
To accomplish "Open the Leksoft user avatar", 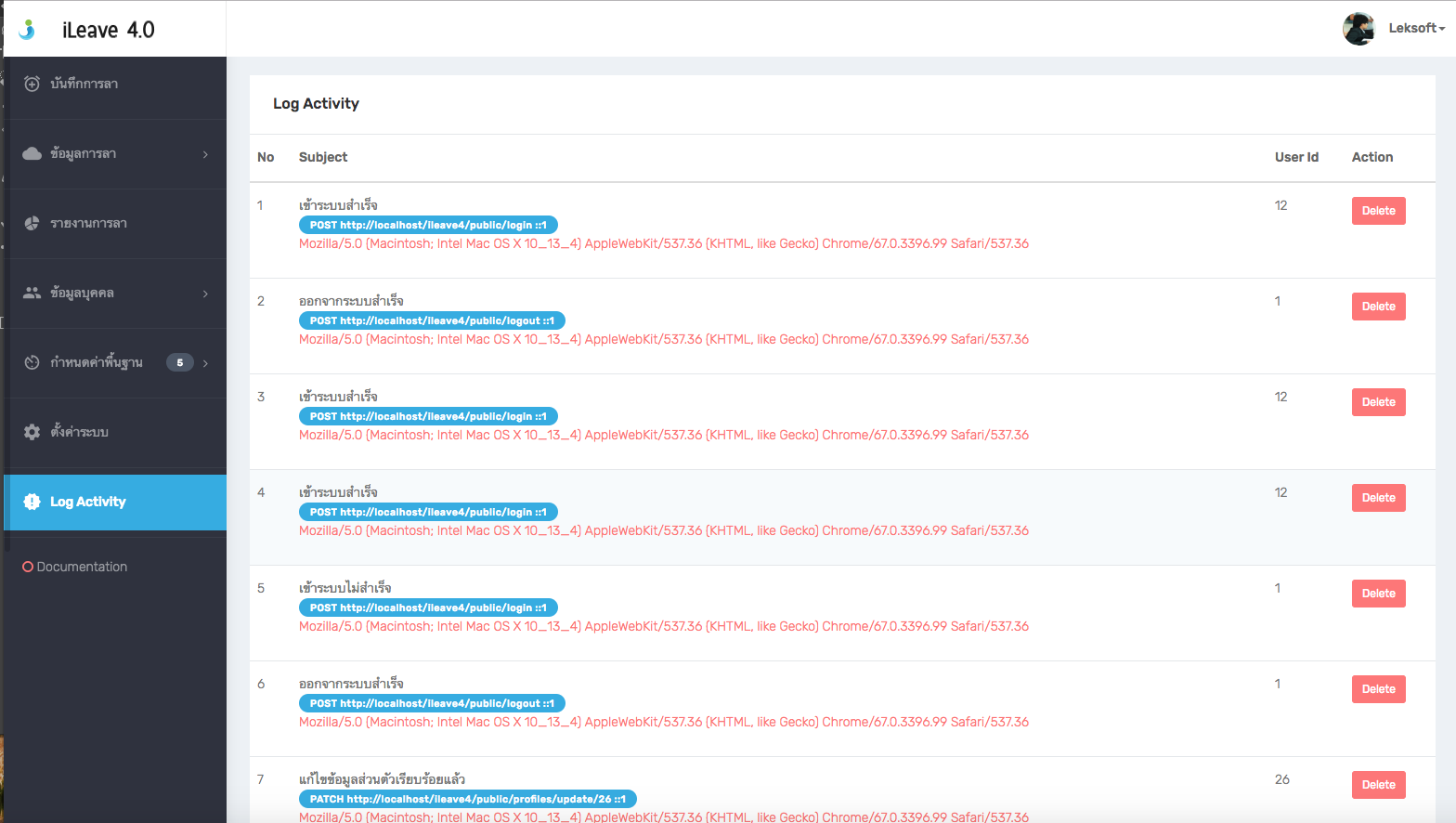I will click(1358, 29).
